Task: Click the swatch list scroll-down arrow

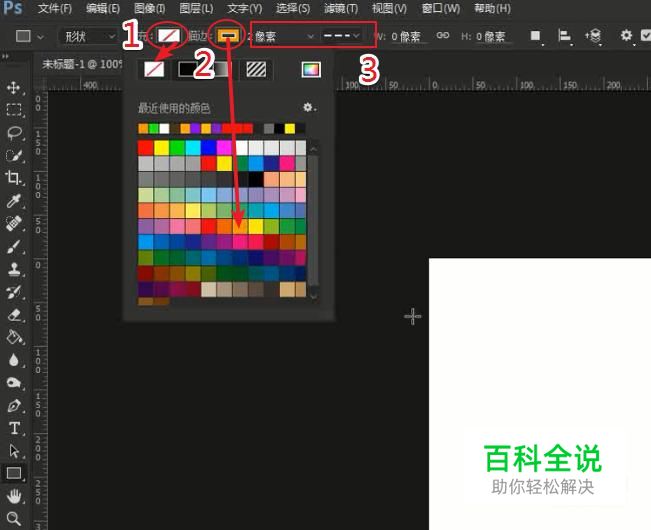Action: tap(314, 296)
